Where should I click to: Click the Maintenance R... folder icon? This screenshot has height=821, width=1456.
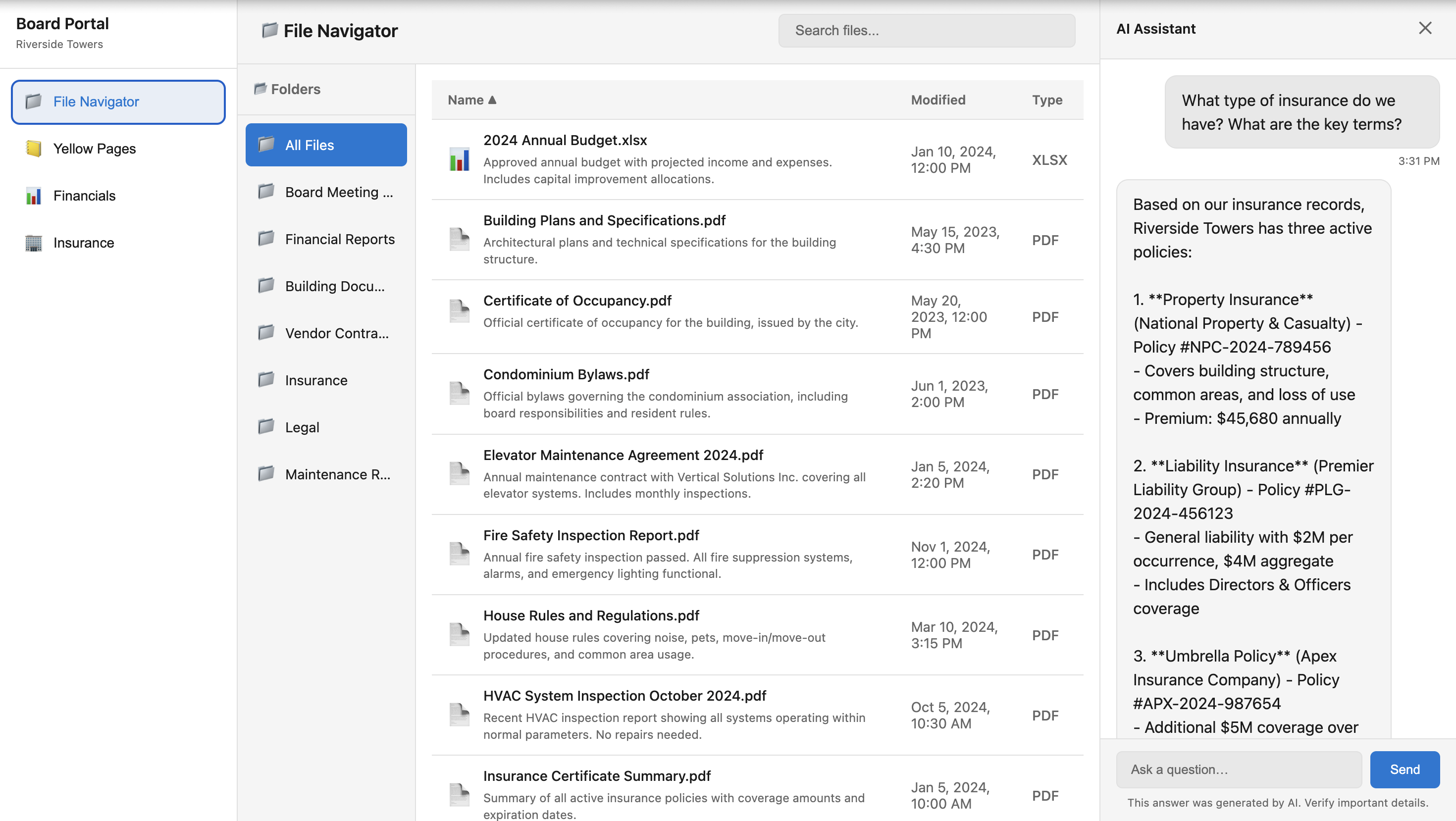coord(266,473)
